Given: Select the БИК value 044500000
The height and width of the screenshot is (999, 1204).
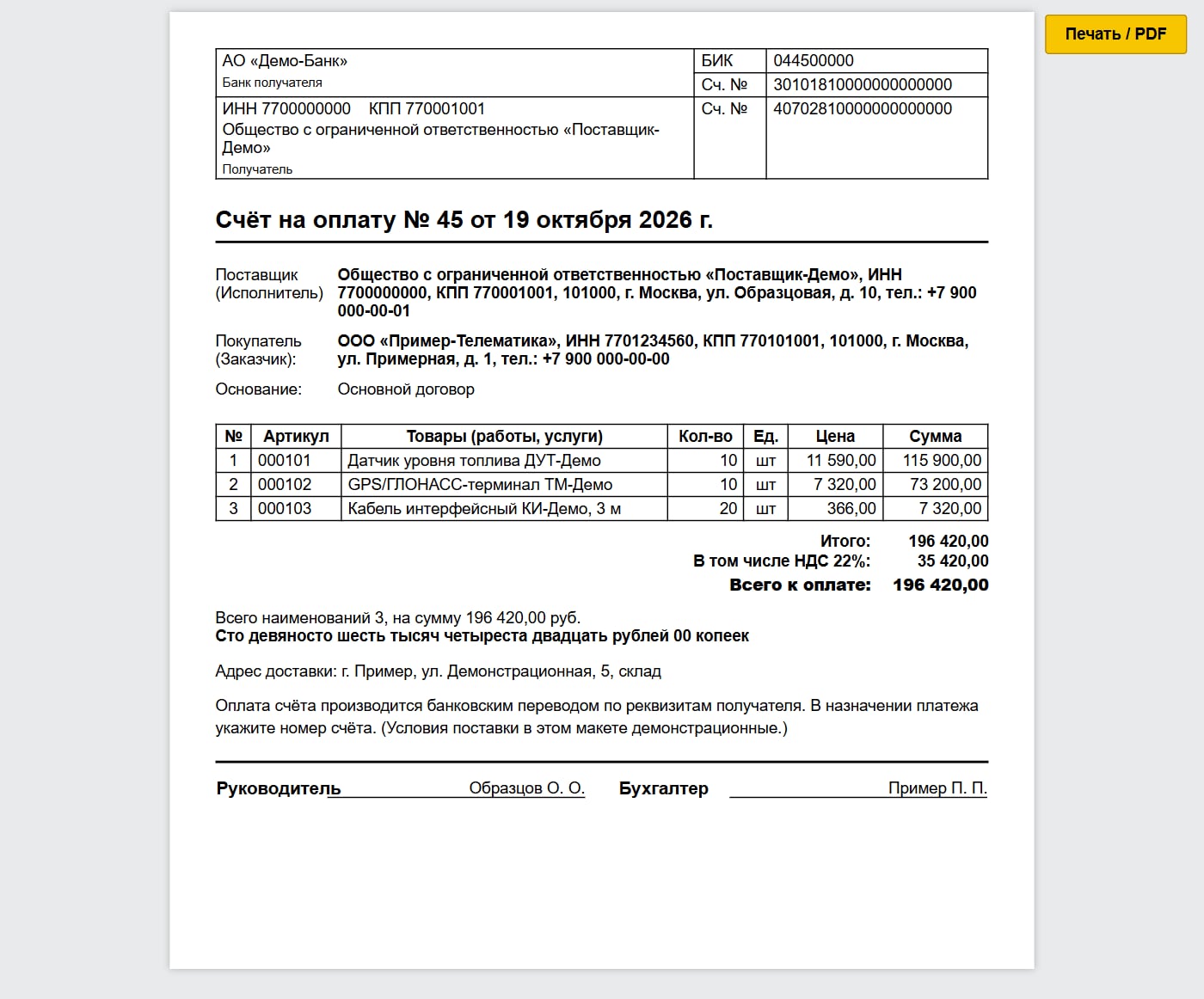Looking at the screenshot, I should click(814, 61).
